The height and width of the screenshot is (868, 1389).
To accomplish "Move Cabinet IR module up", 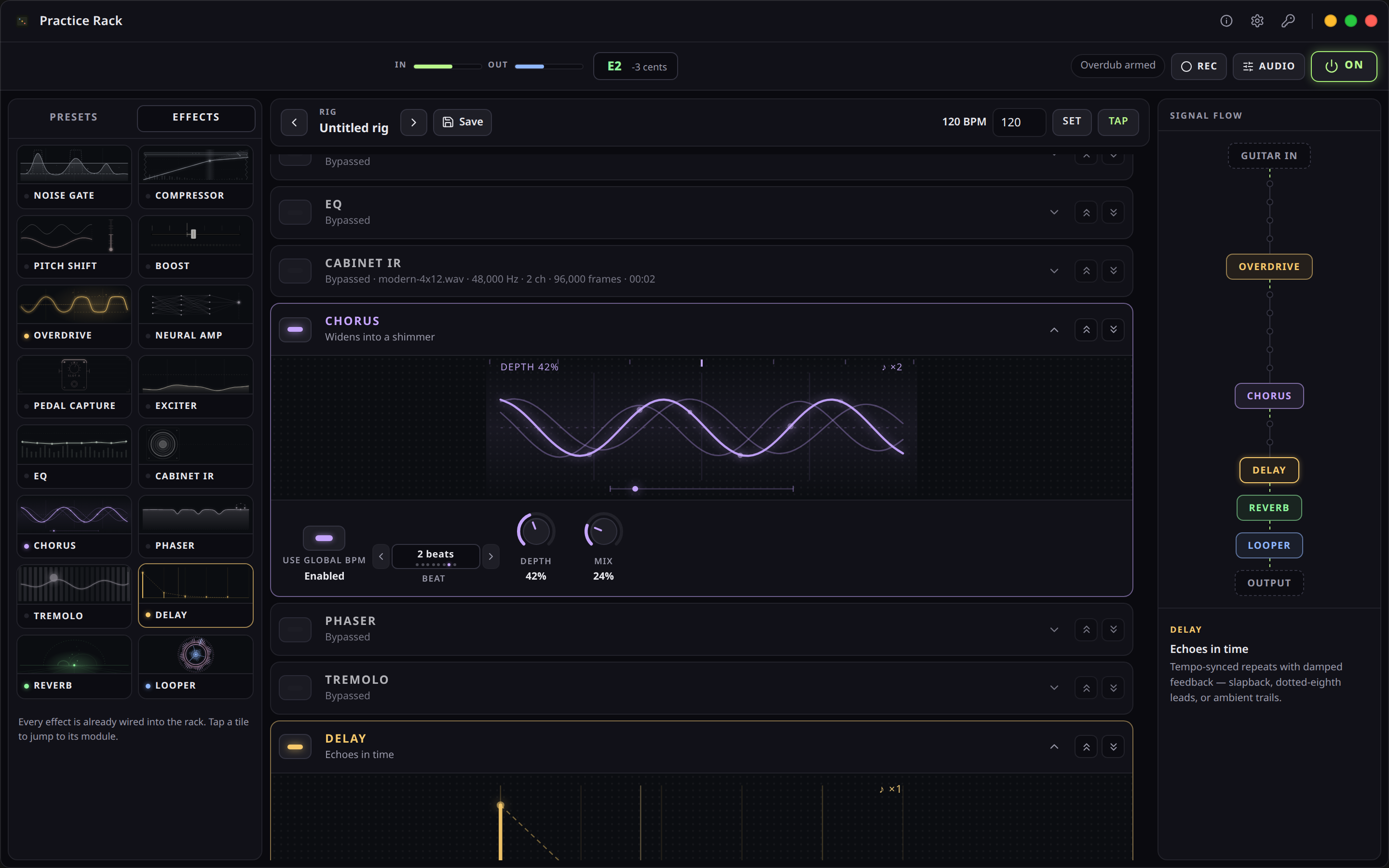I will pos(1086,271).
